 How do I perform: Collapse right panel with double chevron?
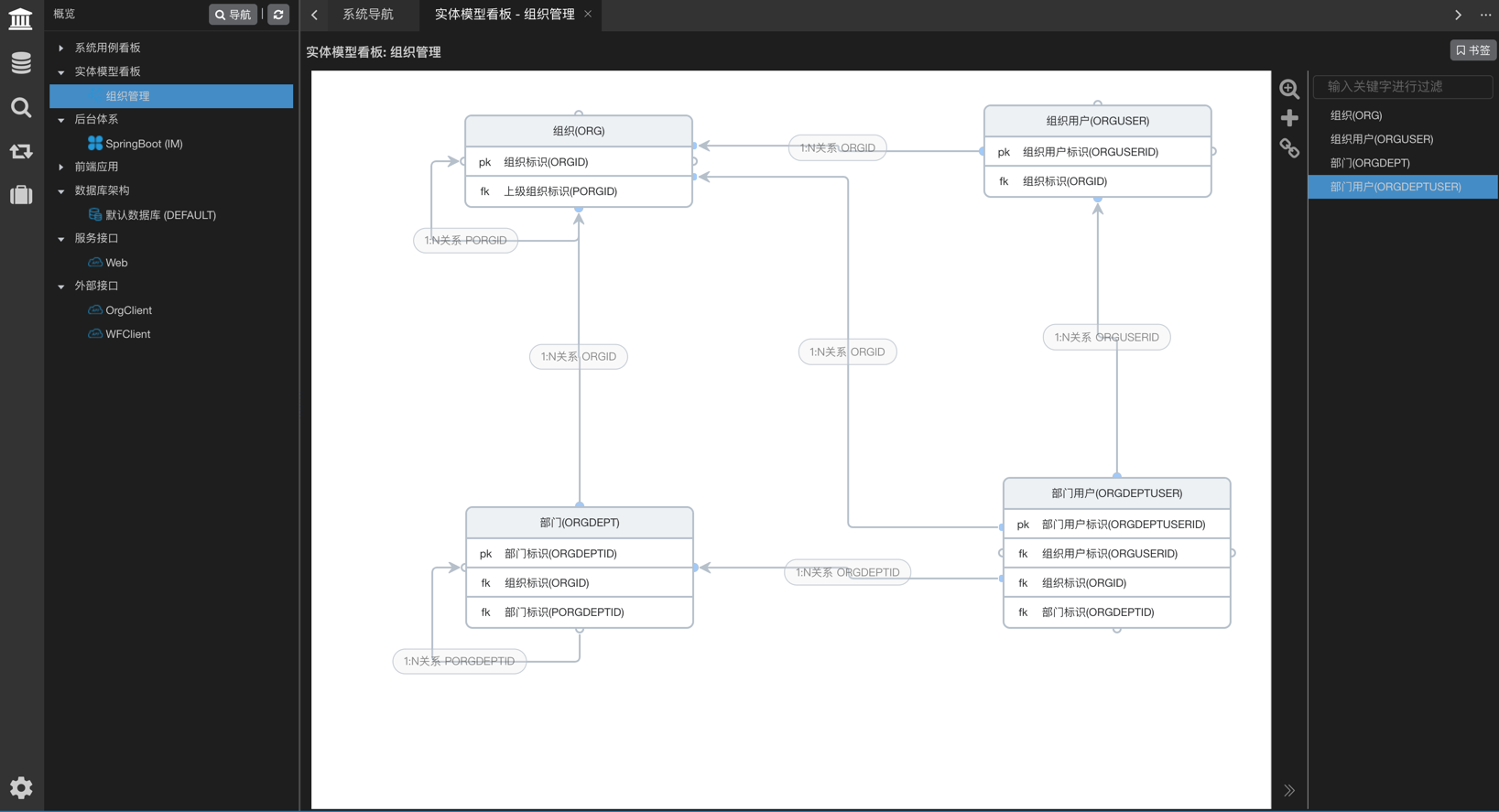[x=1289, y=790]
